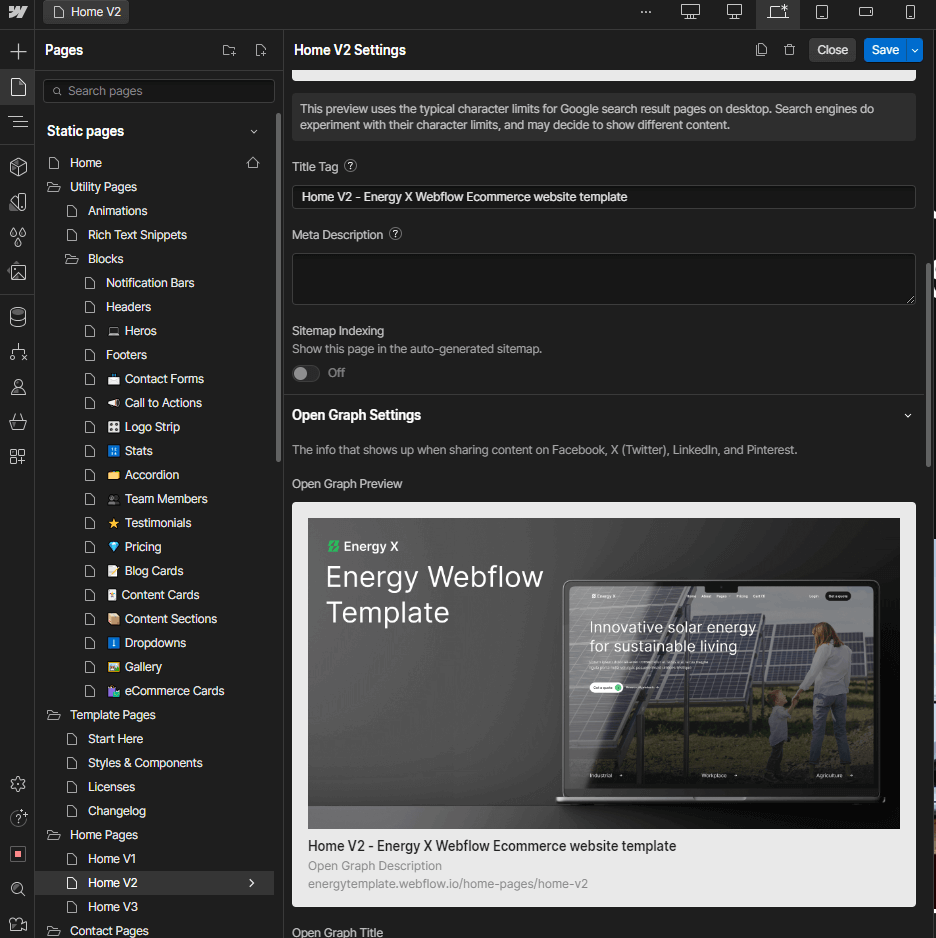Open the Search magnifier icon in sidebar
The width and height of the screenshot is (936, 938).
tap(18, 889)
